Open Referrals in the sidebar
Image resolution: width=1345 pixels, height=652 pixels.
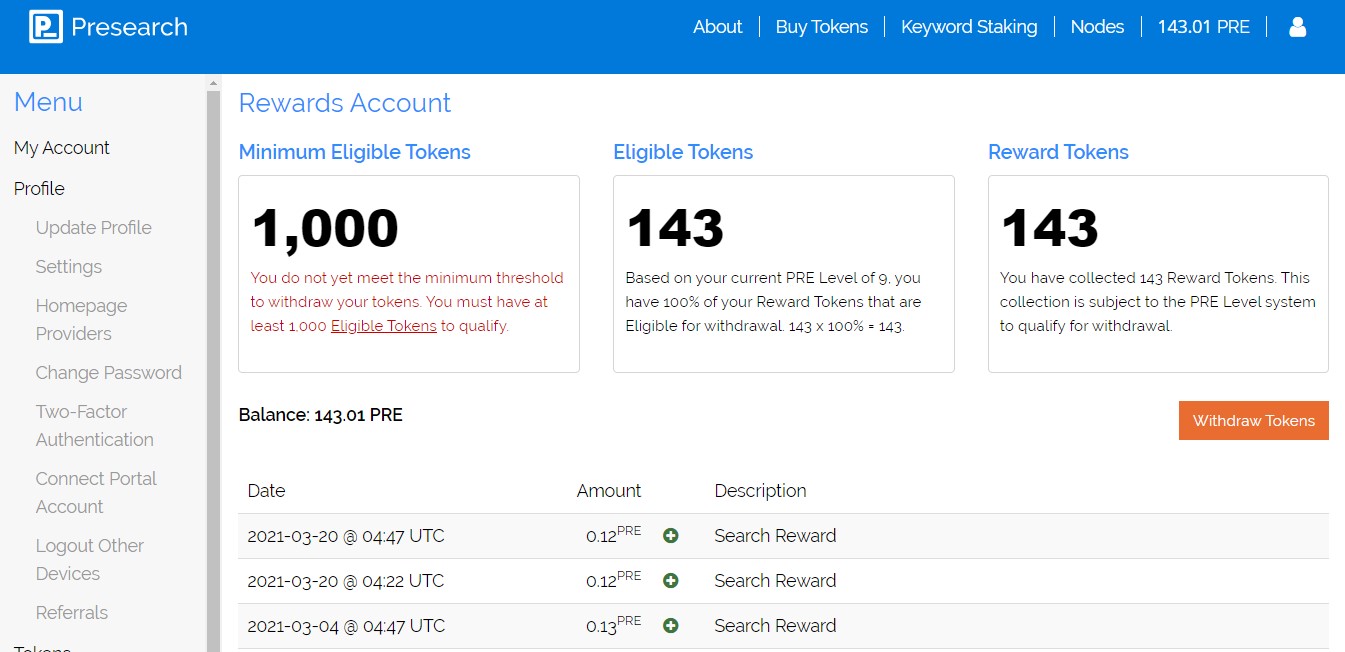pos(72,613)
